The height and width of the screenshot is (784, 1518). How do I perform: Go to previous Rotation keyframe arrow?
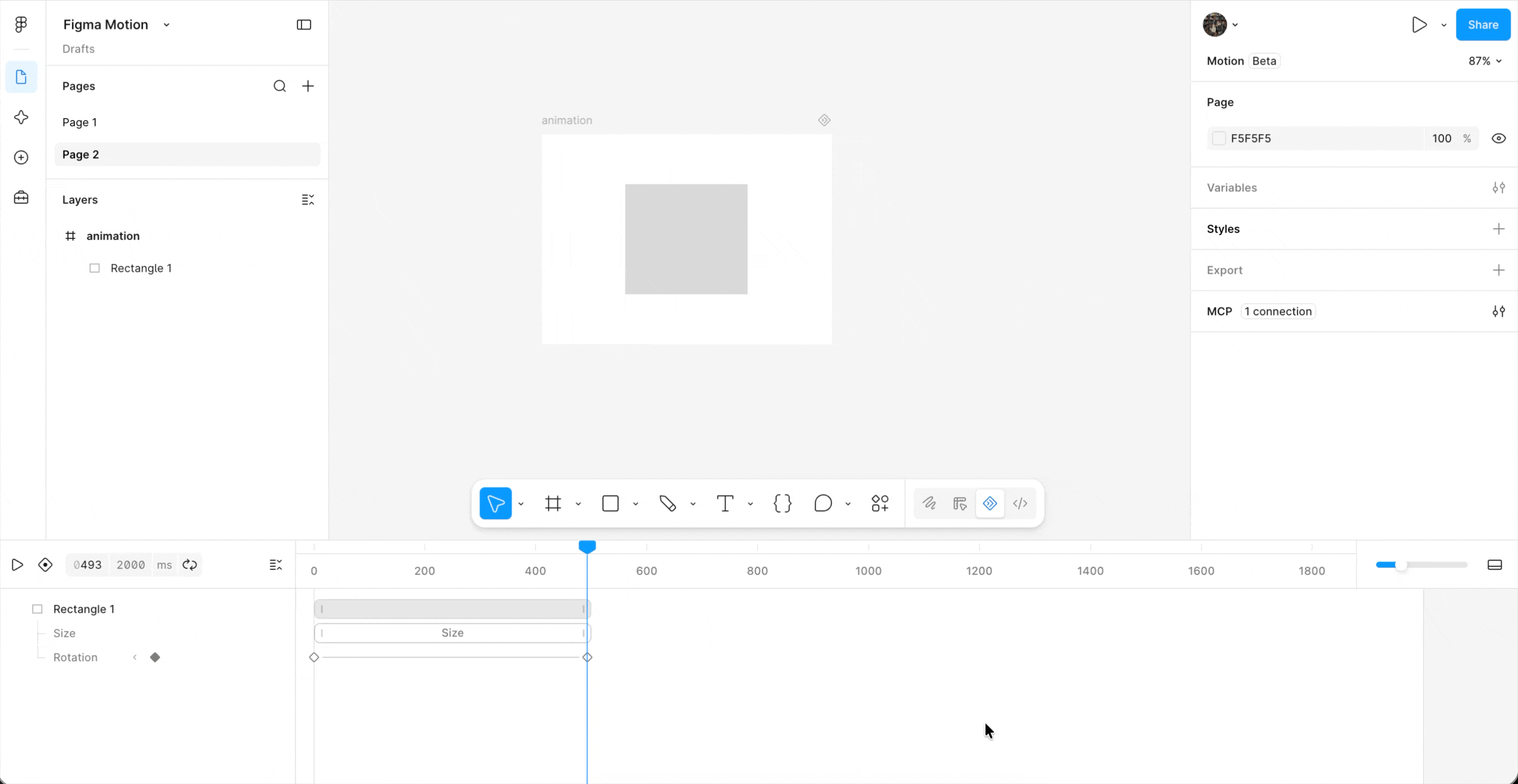click(135, 657)
